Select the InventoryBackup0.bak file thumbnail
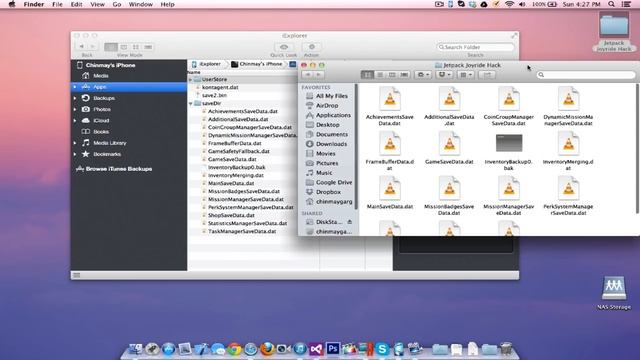640x360 pixels. coord(509,144)
